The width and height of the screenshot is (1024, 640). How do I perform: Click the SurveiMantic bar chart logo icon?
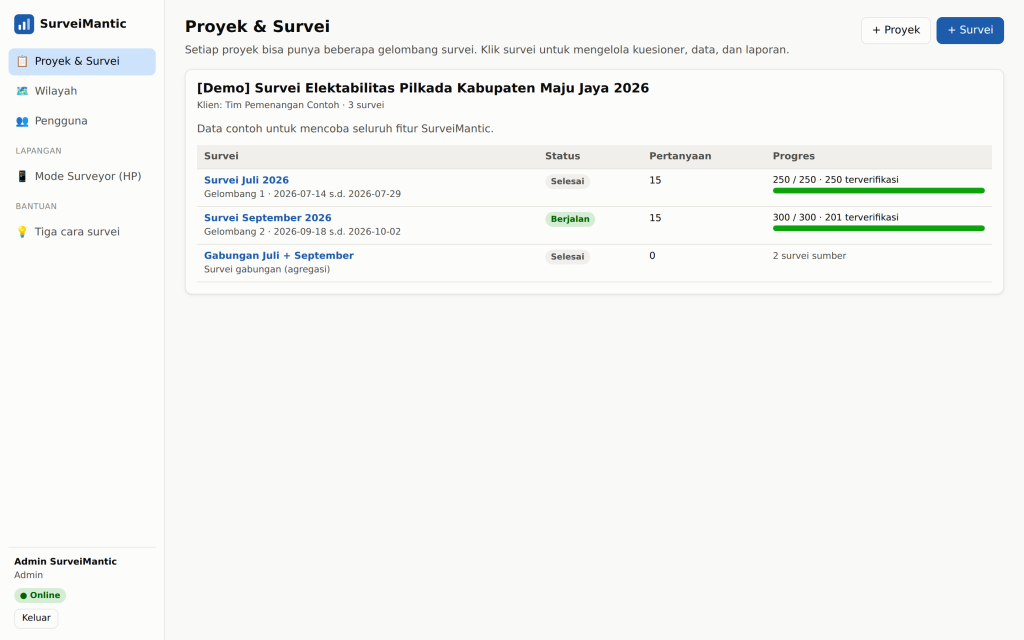coord(24,24)
